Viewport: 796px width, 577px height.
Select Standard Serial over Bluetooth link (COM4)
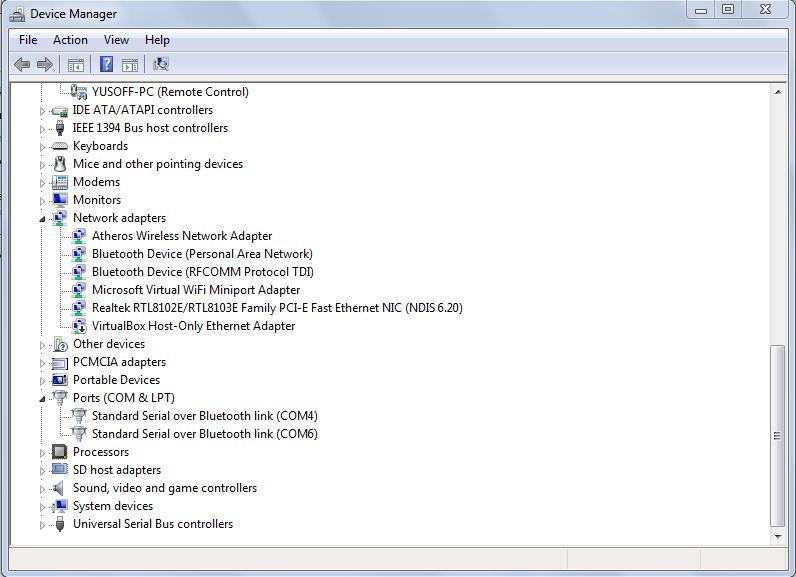coord(205,416)
